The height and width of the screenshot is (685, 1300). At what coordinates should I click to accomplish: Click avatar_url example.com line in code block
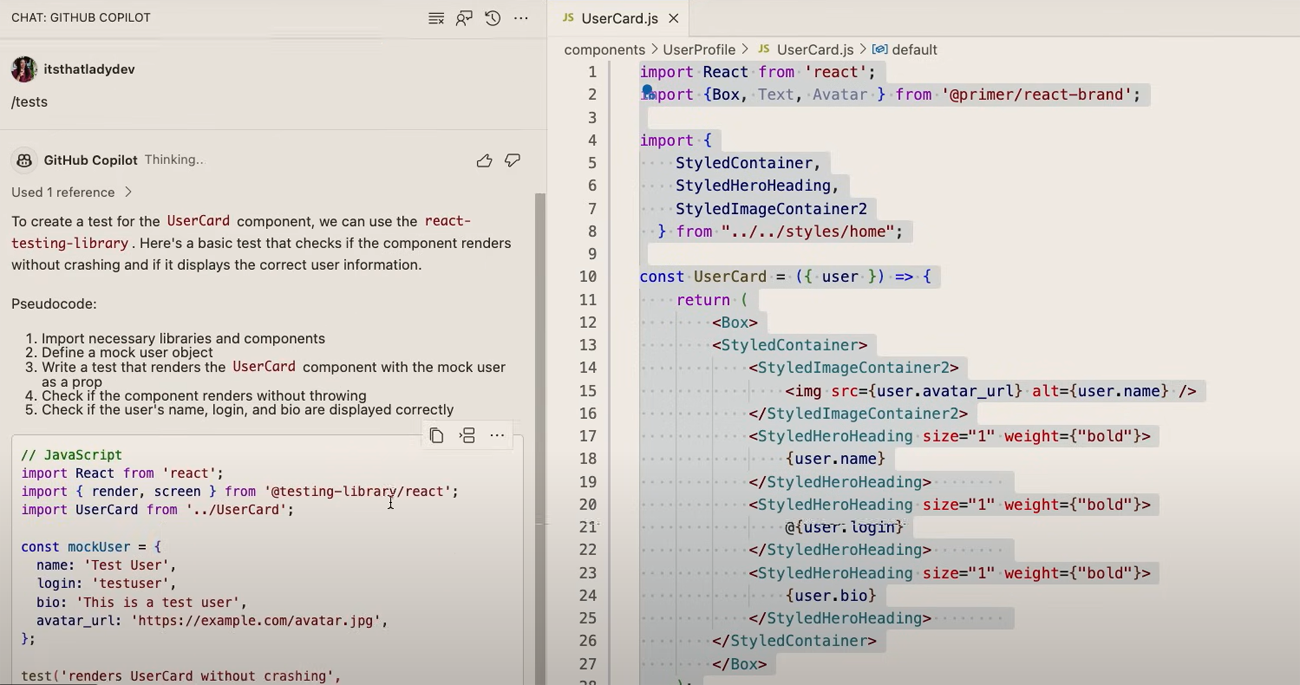[x=212, y=620]
